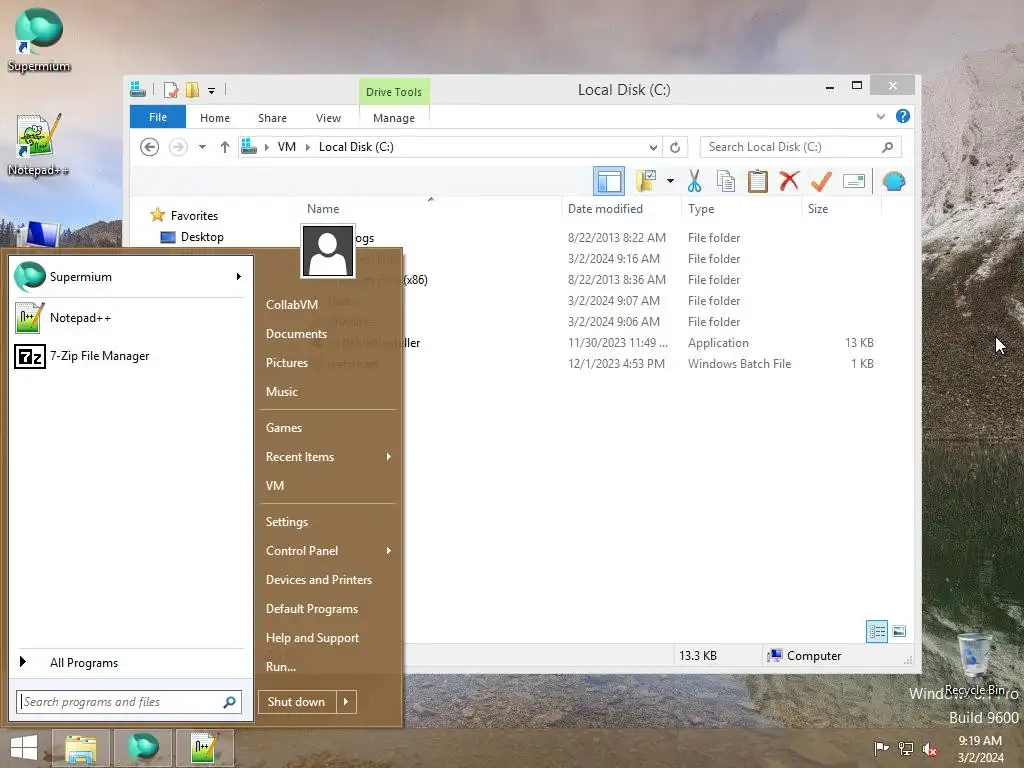Click the user account picture
Screen dimensions: 1024x768
point(328,251)
